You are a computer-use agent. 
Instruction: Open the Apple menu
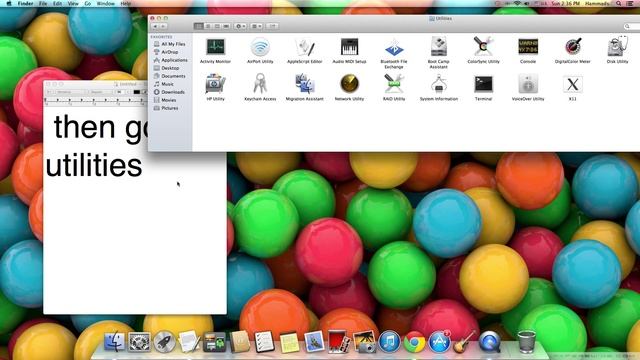[9, 3]
